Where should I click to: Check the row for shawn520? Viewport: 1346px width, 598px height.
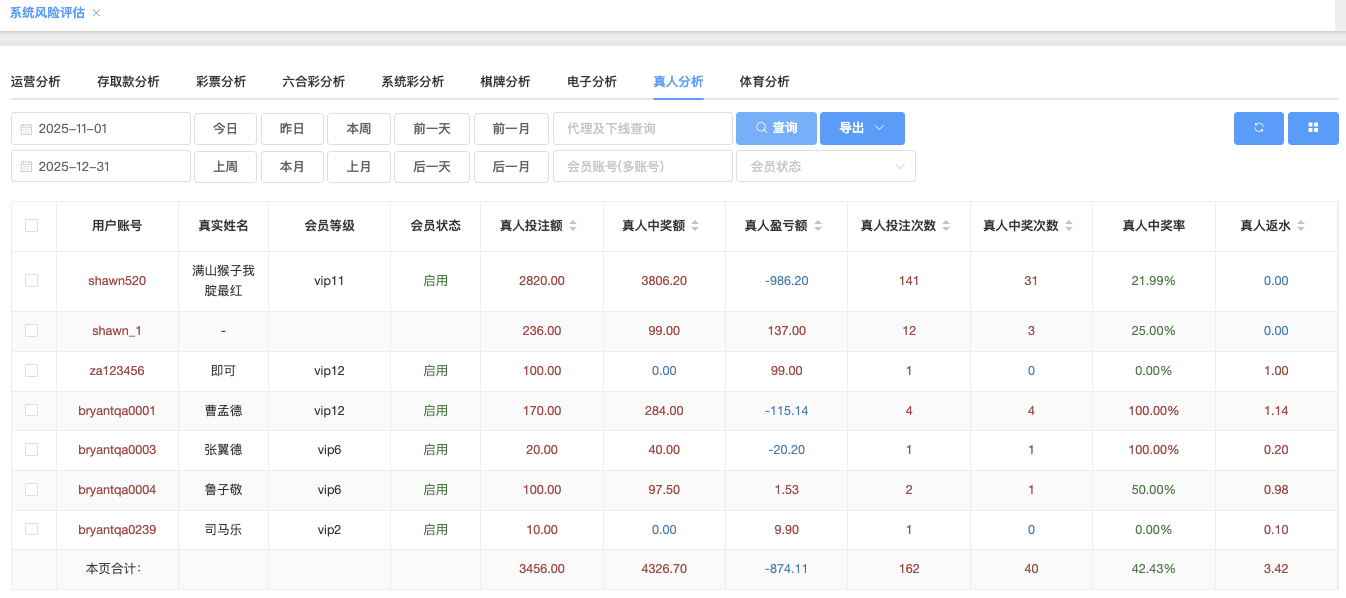coord(32,281)
